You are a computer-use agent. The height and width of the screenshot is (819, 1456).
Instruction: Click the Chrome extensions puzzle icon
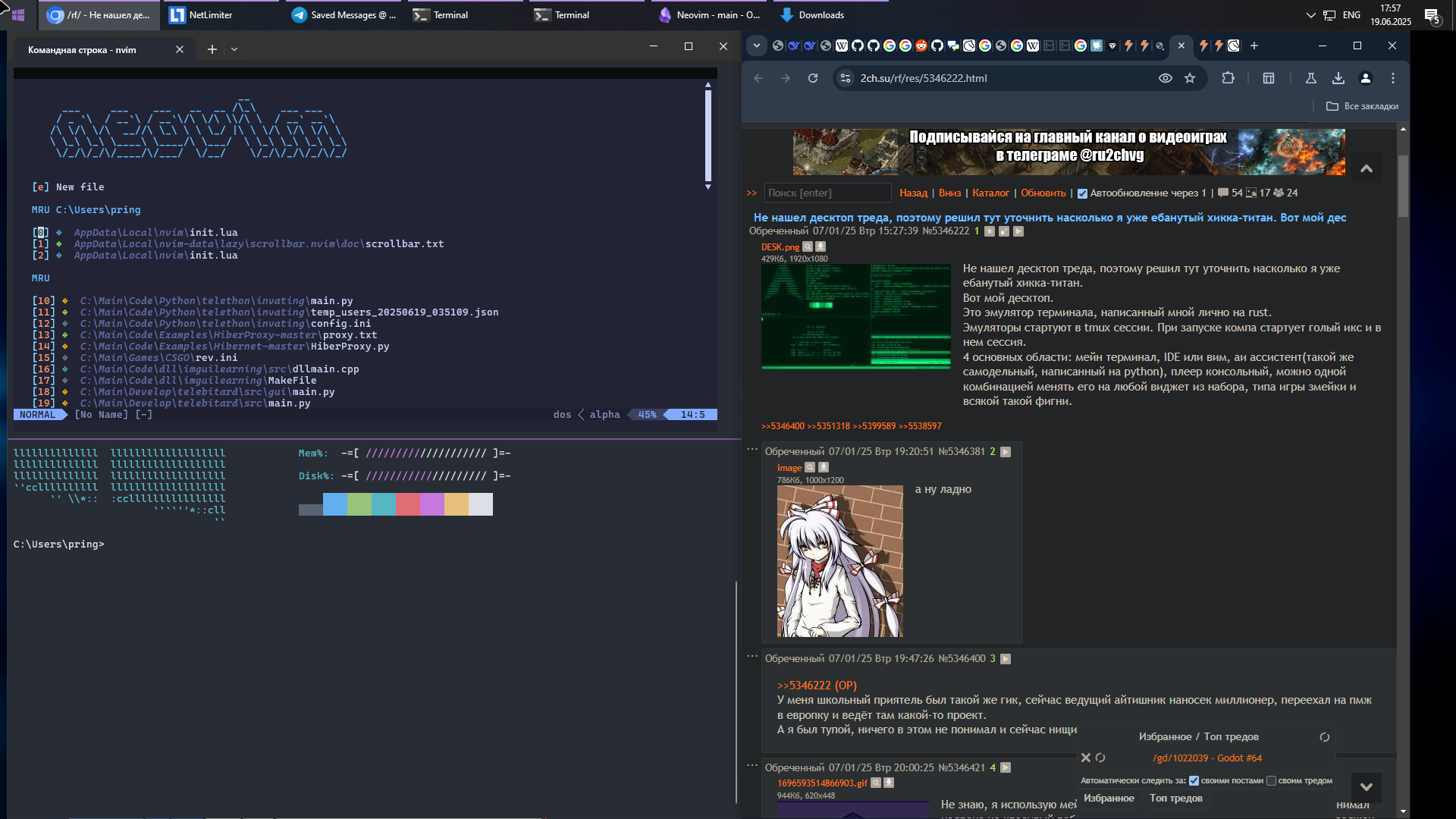point(1228,78)
